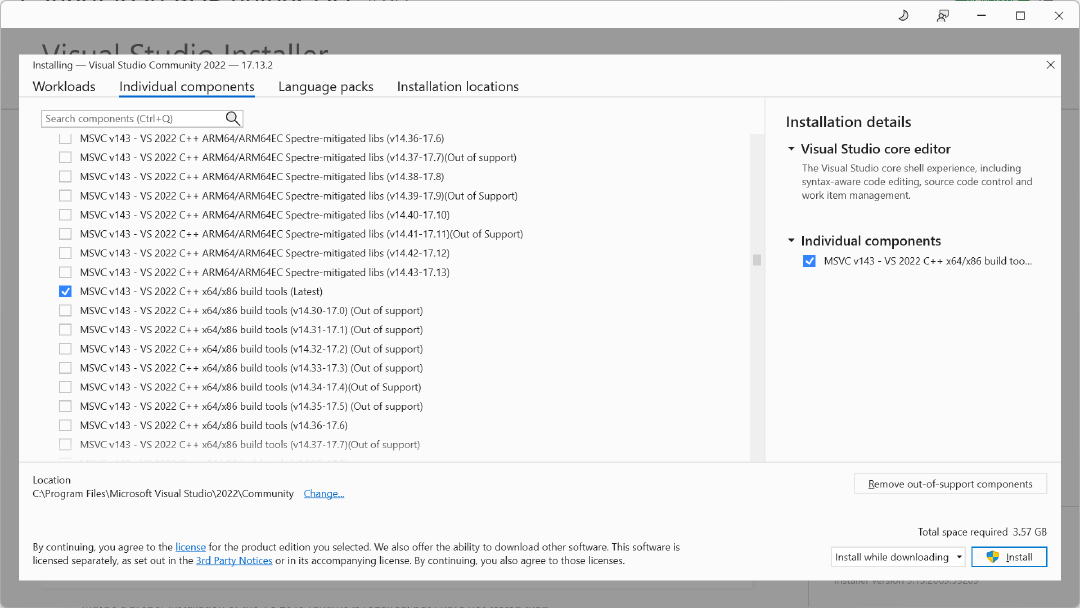Select x64/x86 build tools v14.31-17.1 row text
This screenshot has height=608, width=1080.
coord(251,330)
